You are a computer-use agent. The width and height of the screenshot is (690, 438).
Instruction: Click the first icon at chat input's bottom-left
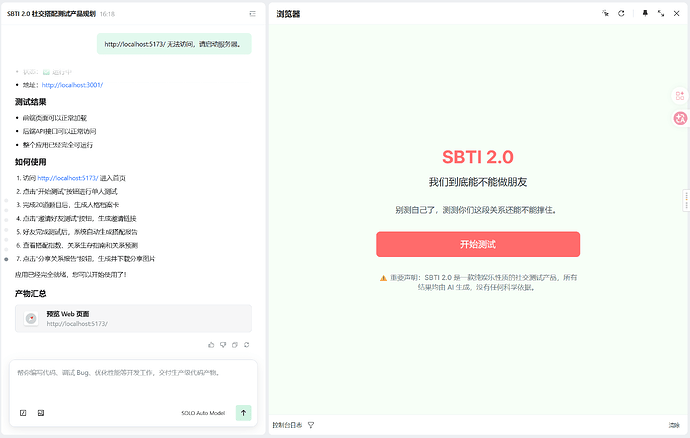coord(23,412)
